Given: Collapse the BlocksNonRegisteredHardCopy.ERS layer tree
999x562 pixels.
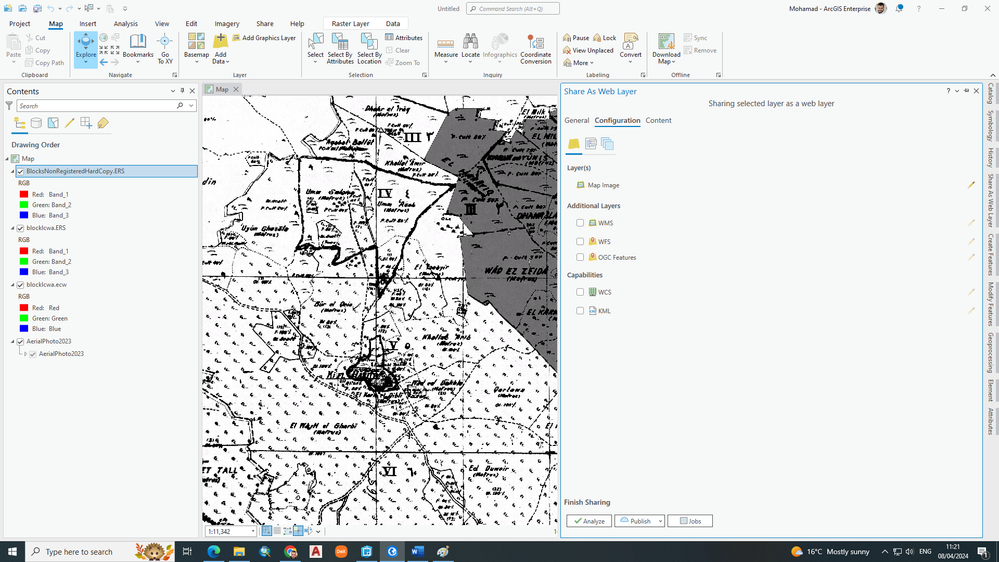Looking at the screenshot, I should coord(13,172).
